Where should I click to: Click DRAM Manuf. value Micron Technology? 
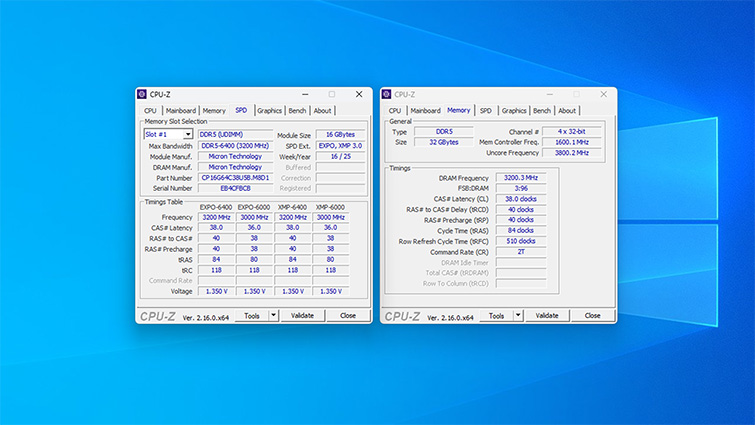[x=235, y=167]
